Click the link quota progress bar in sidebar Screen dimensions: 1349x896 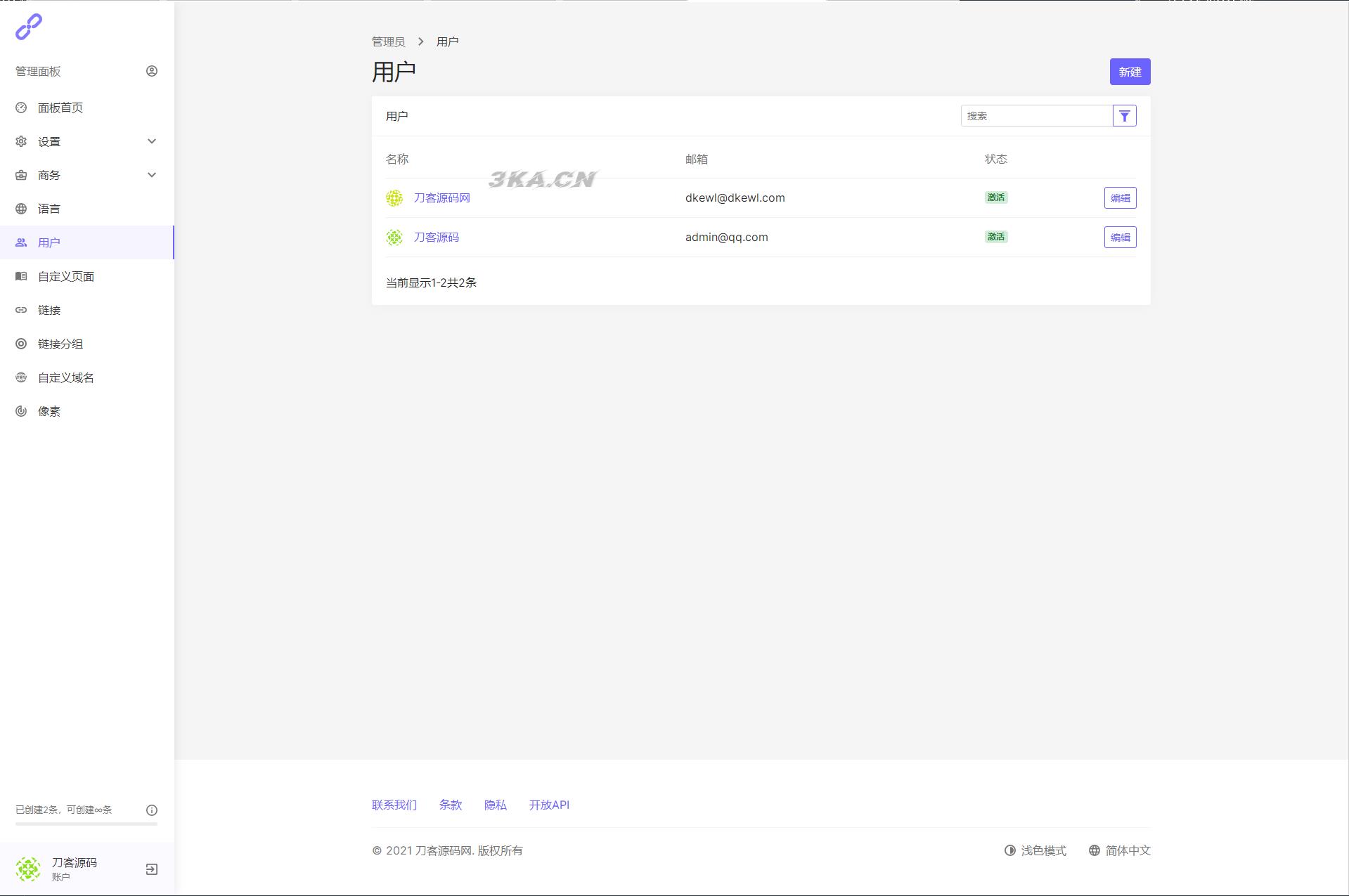tap(86, 824)
